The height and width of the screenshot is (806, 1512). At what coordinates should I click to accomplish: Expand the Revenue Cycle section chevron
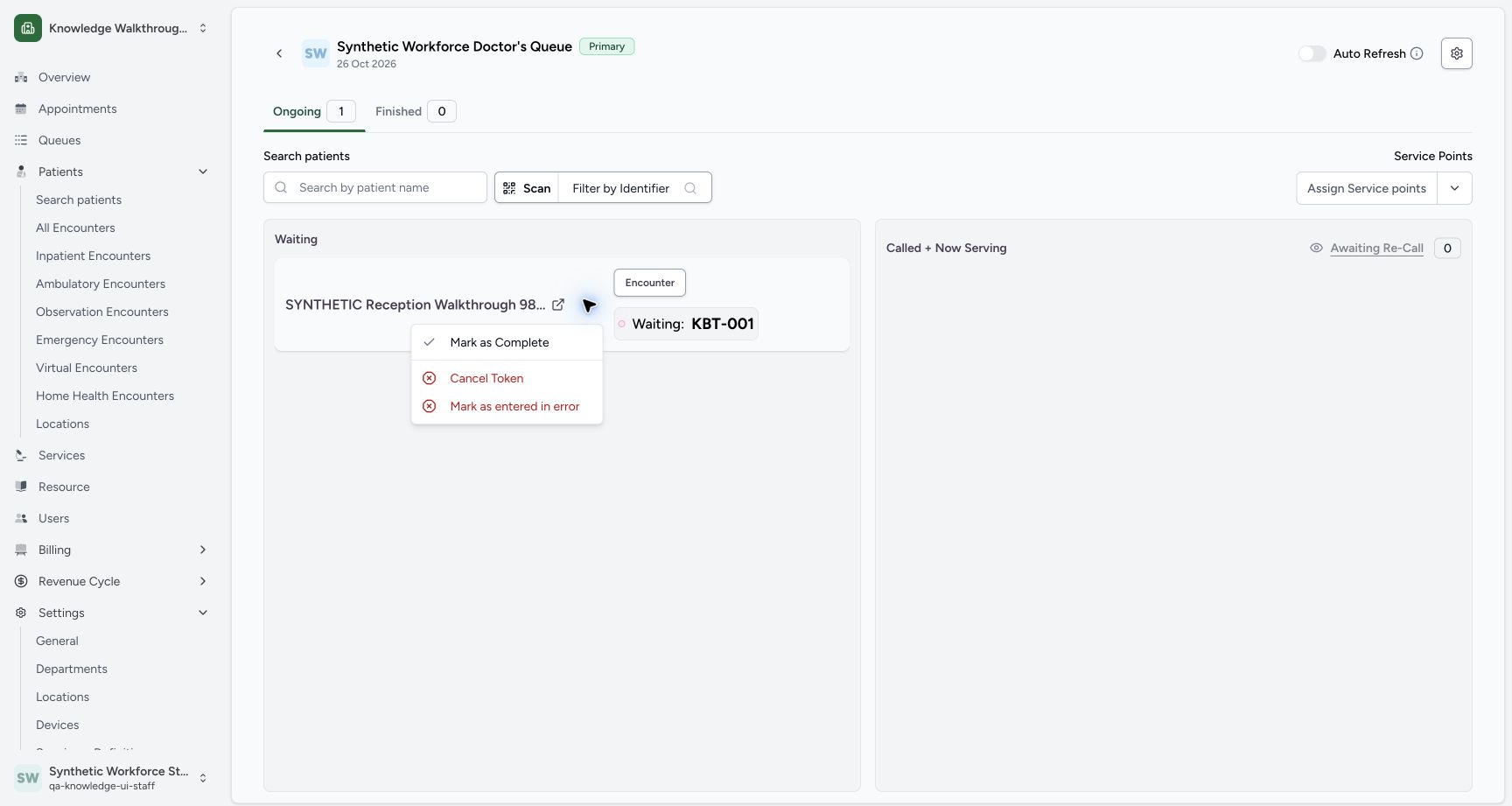pyautogui.click(x=203, y=581)
